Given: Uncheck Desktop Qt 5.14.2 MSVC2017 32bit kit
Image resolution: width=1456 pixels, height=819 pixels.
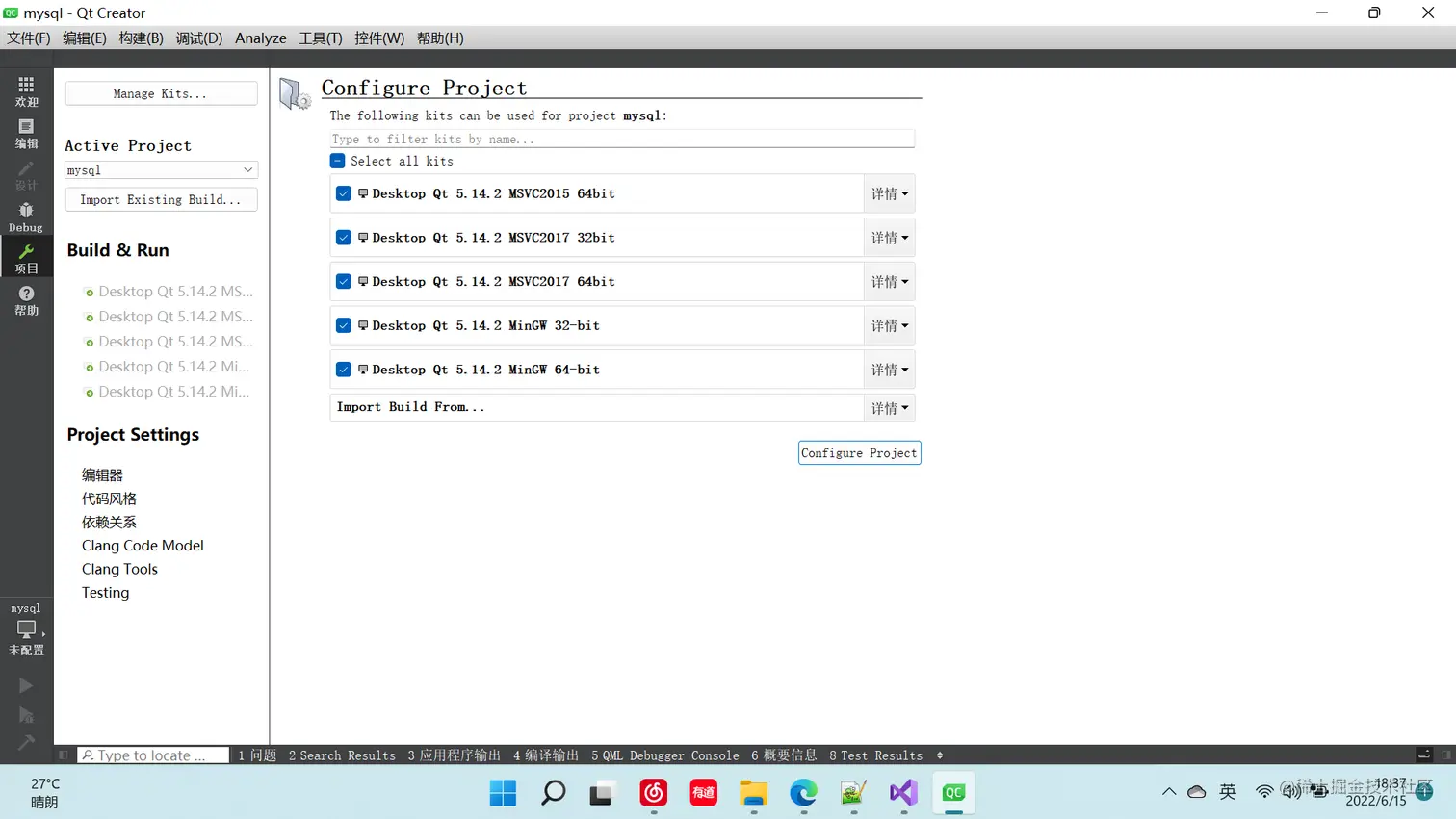Looking at the screenshot, I should (x=344, y=238).
